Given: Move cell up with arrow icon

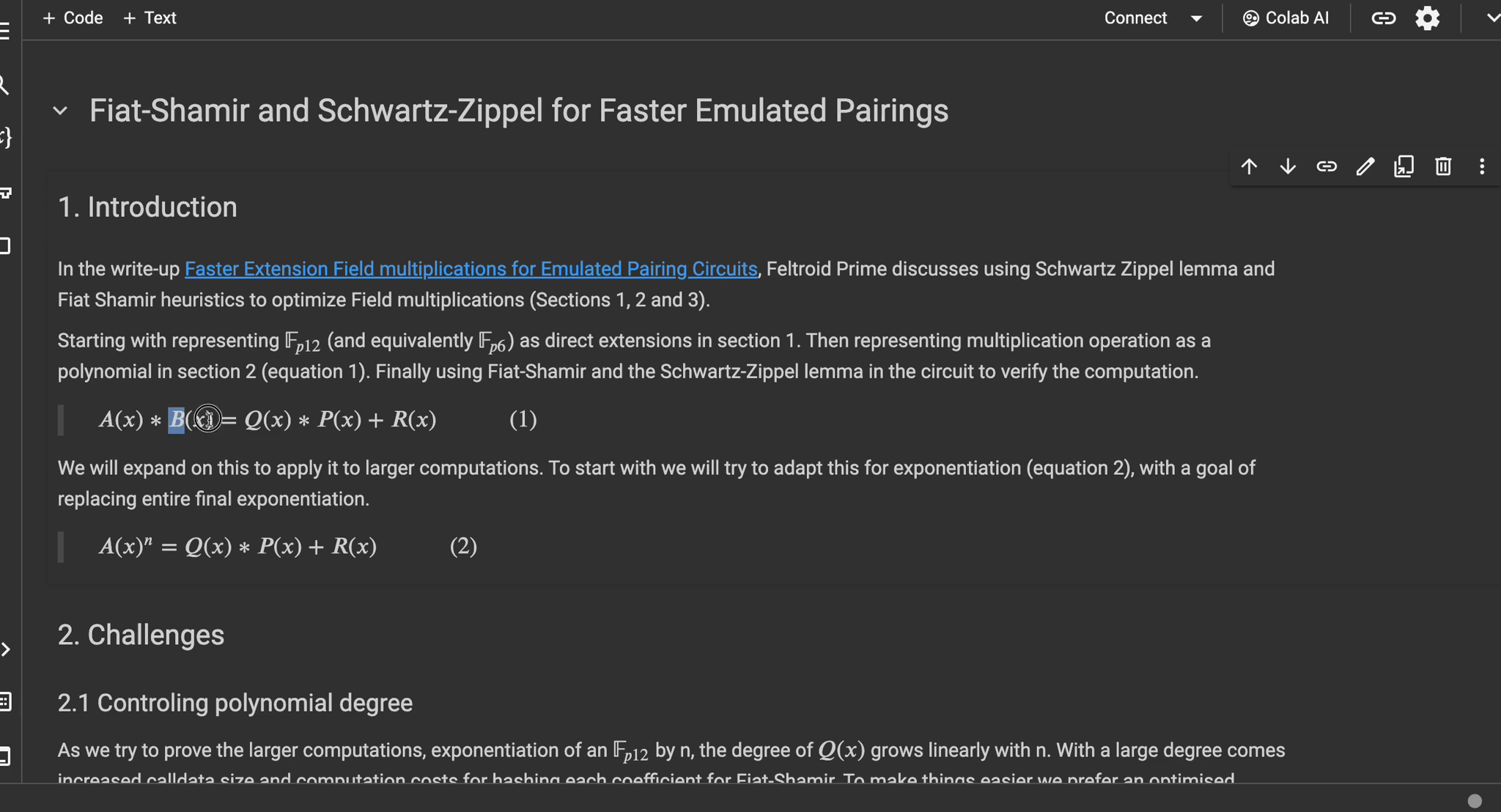Looking at the screenshot, I should [x=1249, y=166].
